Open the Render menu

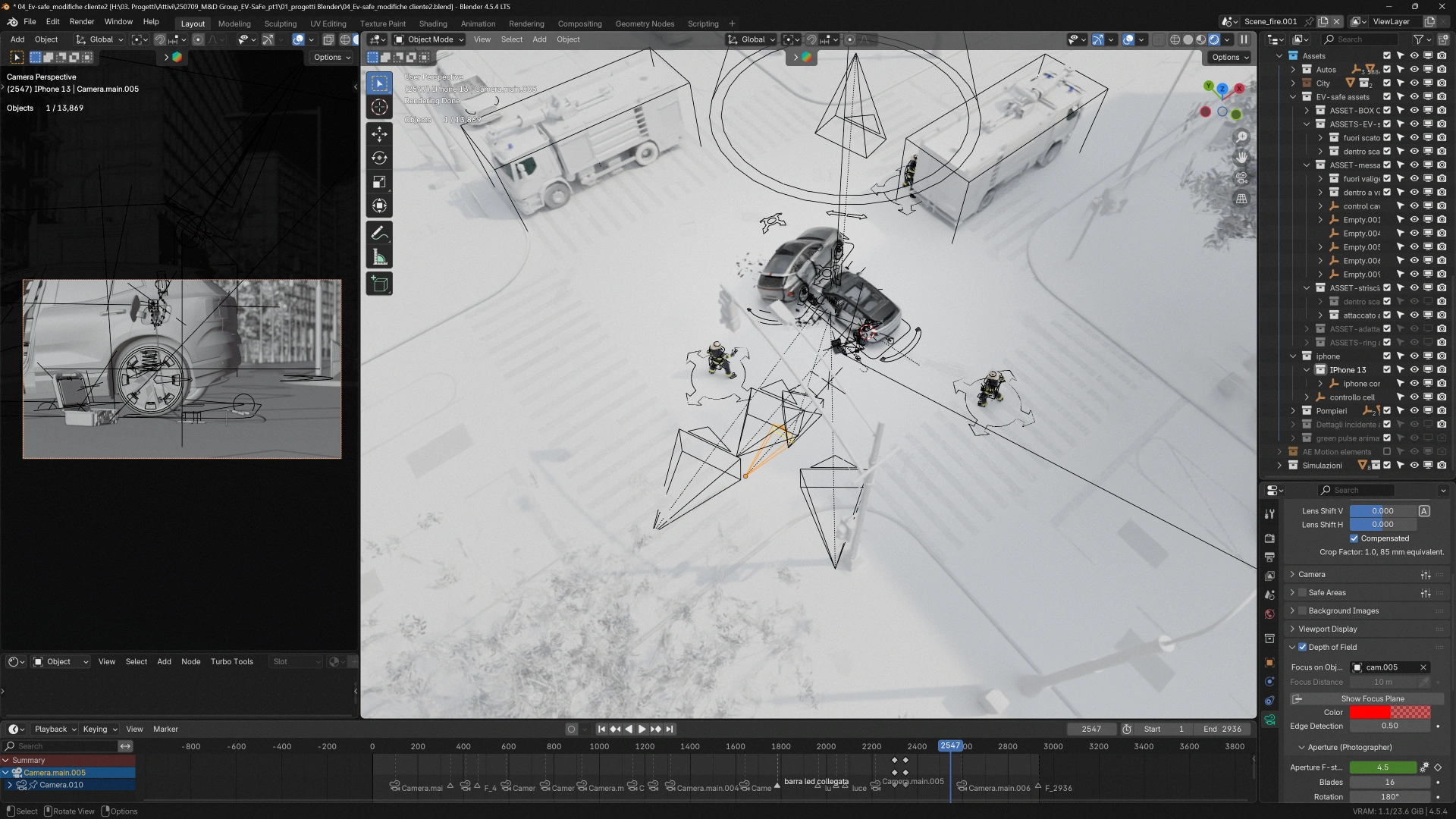tap(82, 22)
